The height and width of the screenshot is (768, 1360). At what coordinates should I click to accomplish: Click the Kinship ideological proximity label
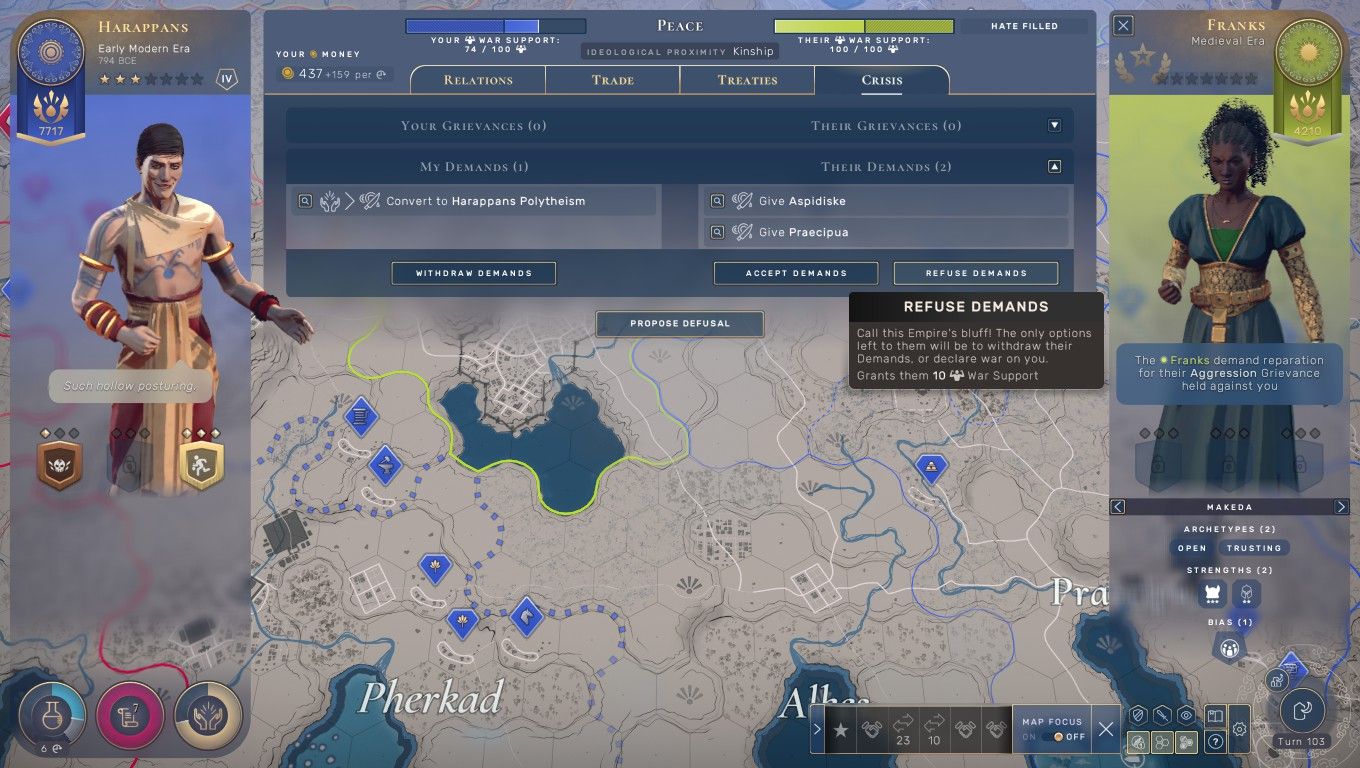[753, 51]
